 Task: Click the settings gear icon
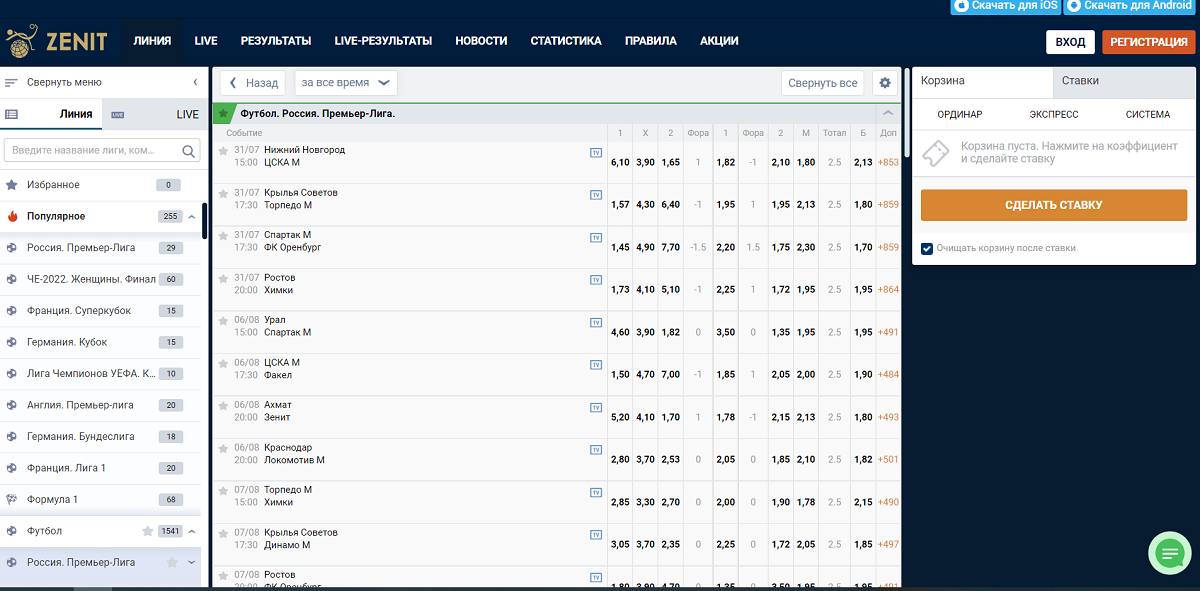point(884,83)
